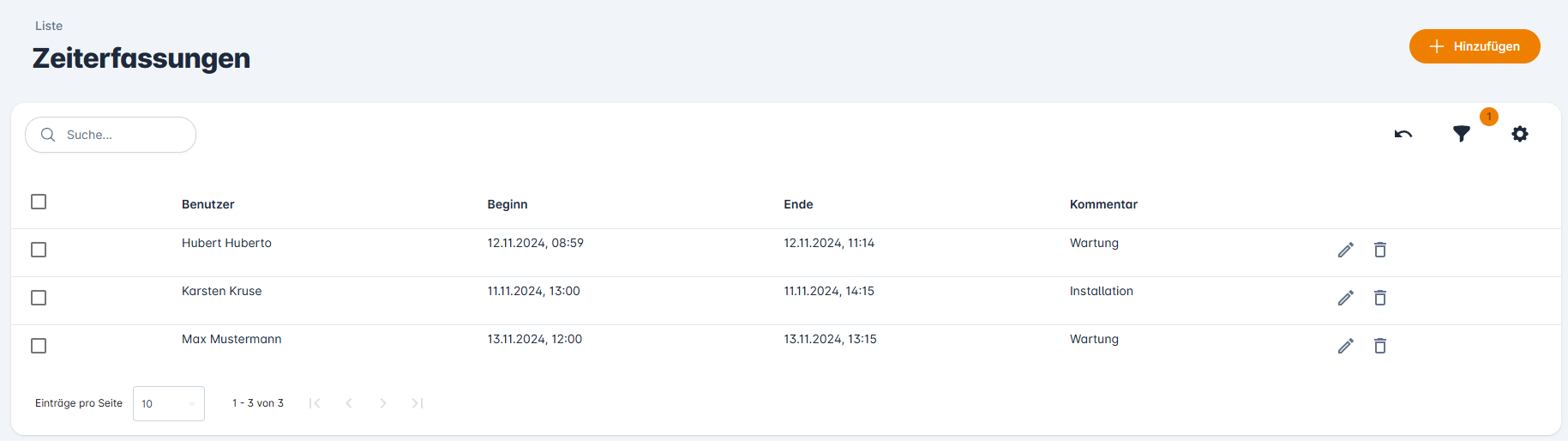This screenshot has width=1568, height=441.
Task: Edit Hubert Huberto's time entry
Action: tap(1346, 250)
